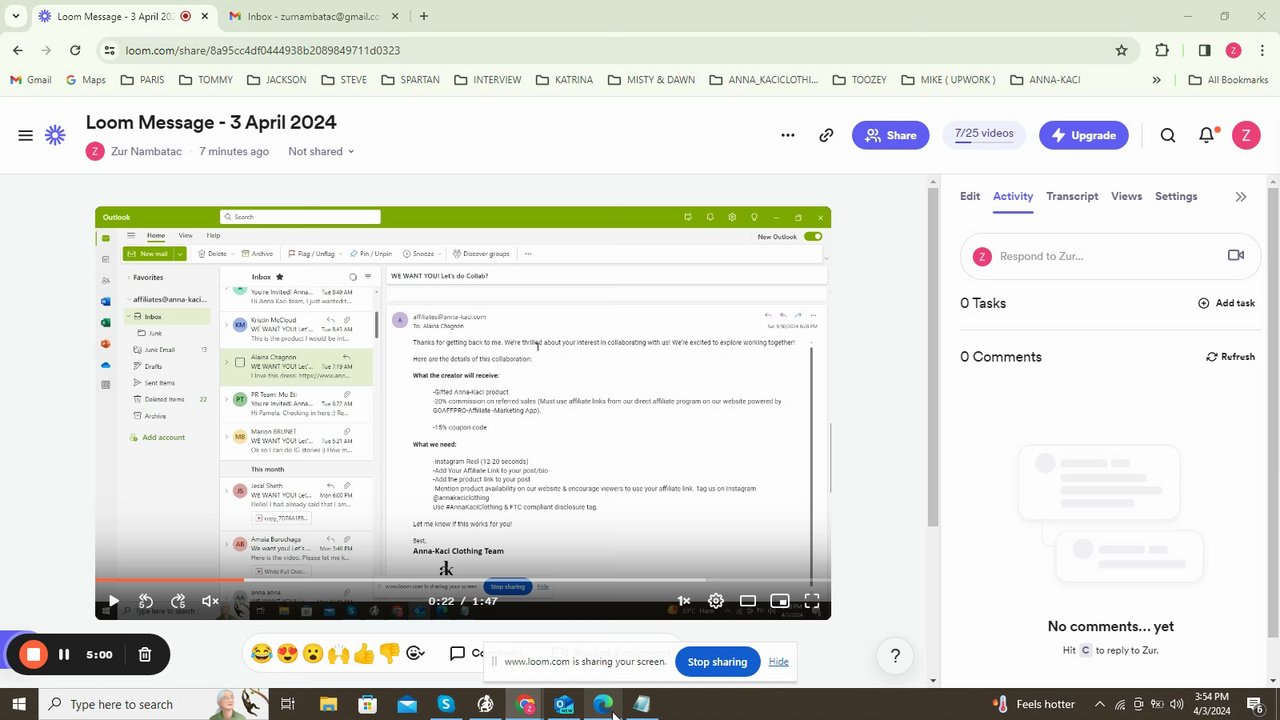
Task: Bookmark this page with the star icon
Action: coord(1122,50)
